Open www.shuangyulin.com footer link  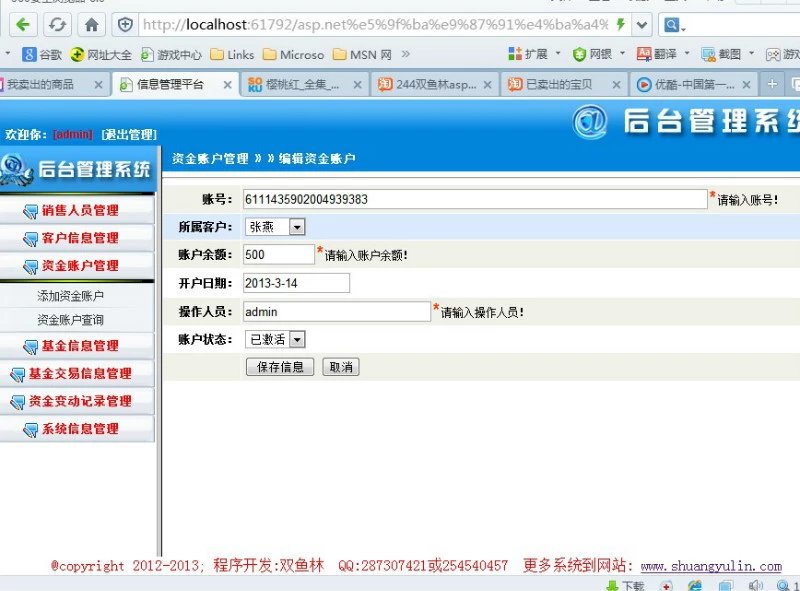point(711,566)
